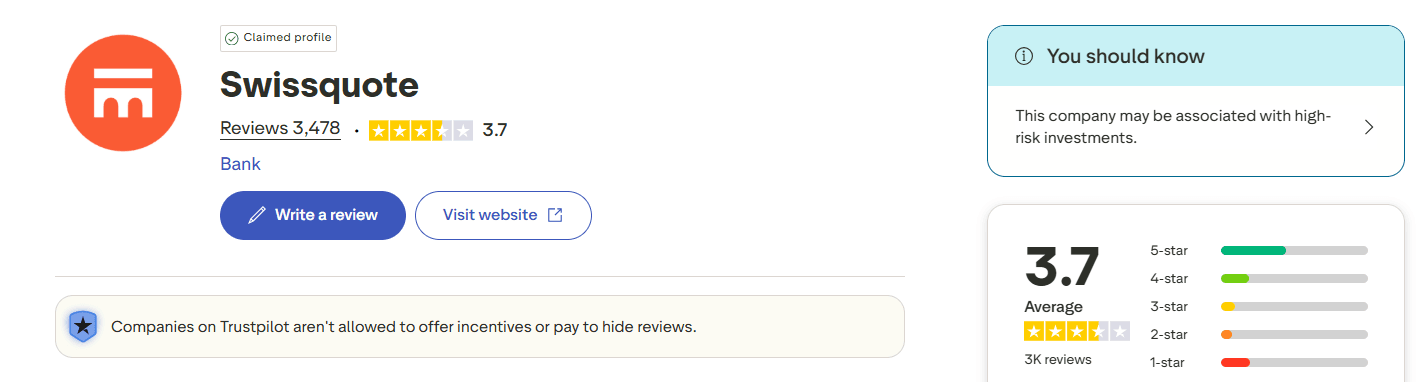Click the star rating under Average
This screenshot has width=1425, height=382.
point(1077,331)
